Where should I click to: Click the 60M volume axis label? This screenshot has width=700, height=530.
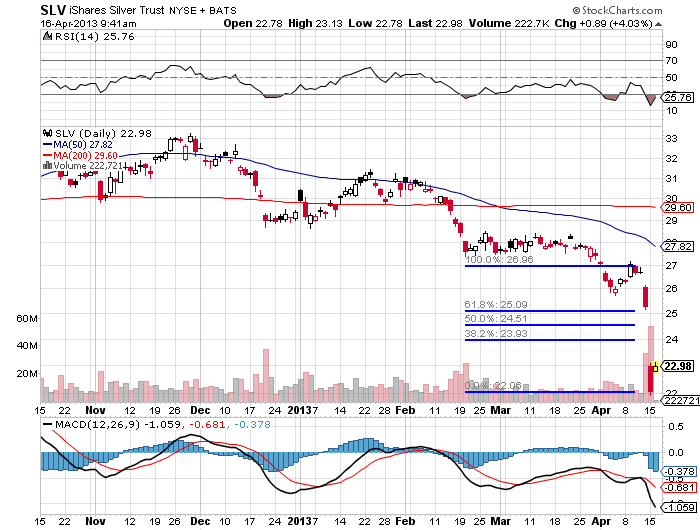pos(27,318)
